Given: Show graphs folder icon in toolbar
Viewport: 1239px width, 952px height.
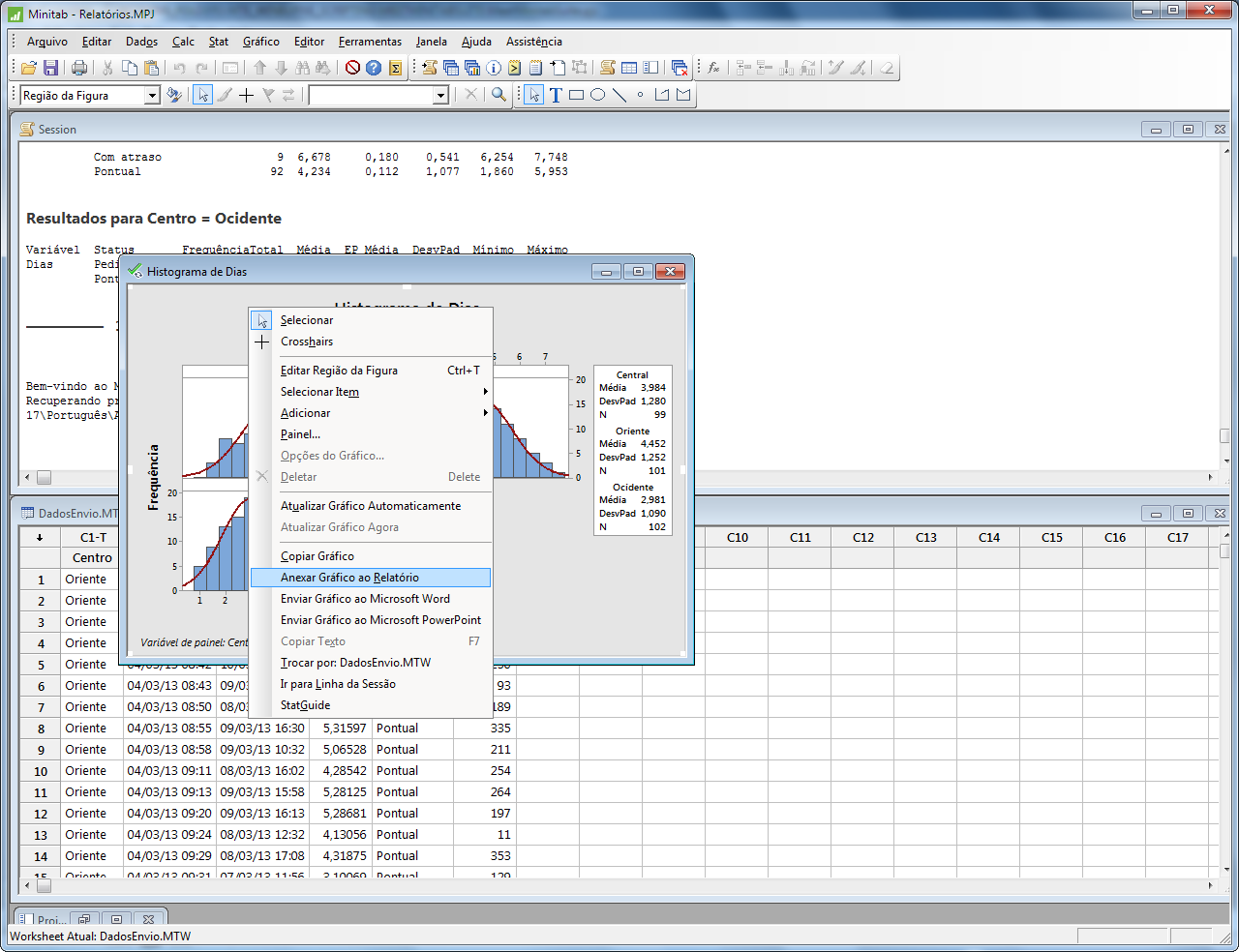Looking at the screenshot, I should click(472, 68).
